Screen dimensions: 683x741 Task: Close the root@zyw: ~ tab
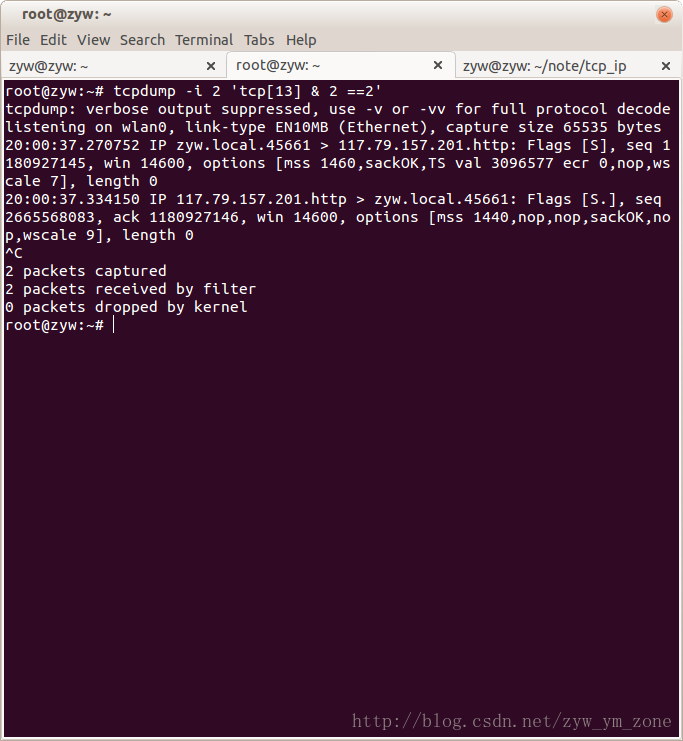coord(438,65)
